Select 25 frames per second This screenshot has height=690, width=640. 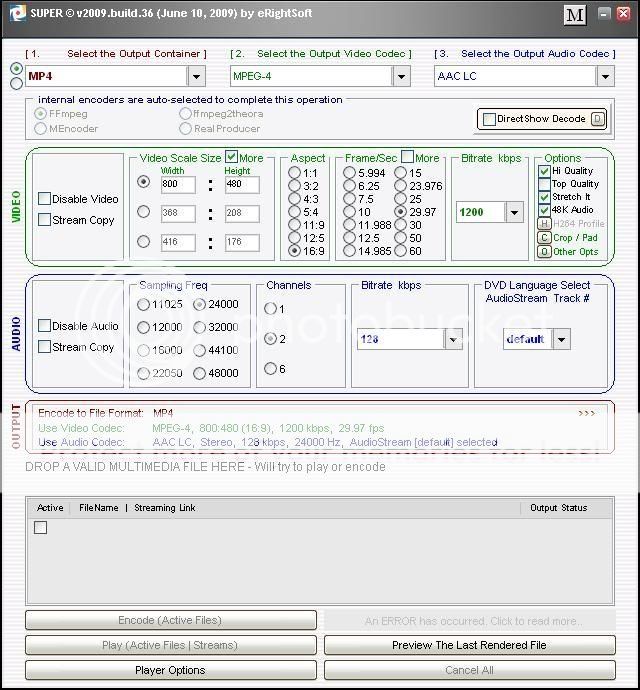[401, 199]
